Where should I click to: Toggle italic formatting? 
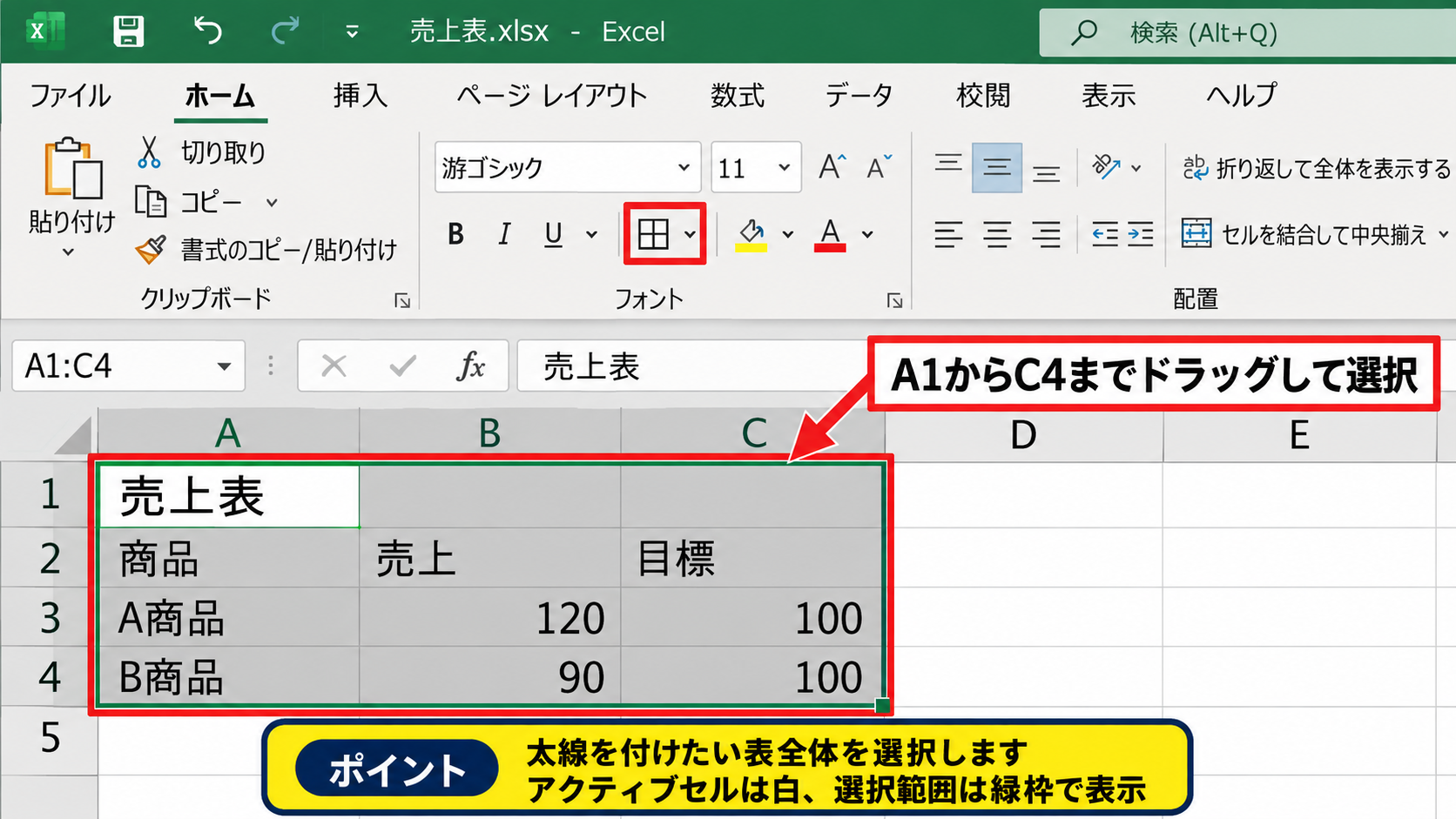click(x=504, y=234)
